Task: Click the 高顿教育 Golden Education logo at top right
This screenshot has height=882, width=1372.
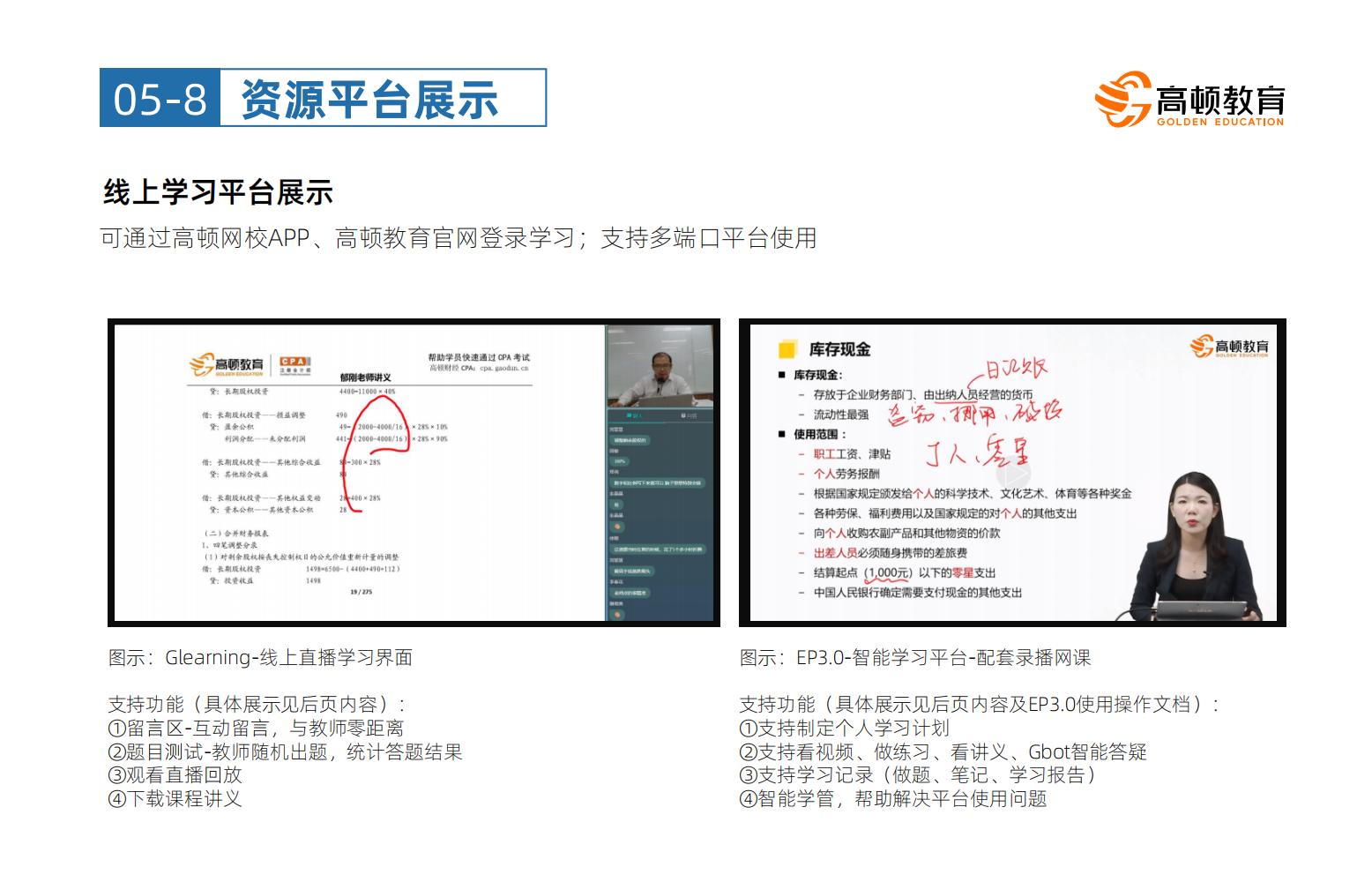Action: [1189, 100]
